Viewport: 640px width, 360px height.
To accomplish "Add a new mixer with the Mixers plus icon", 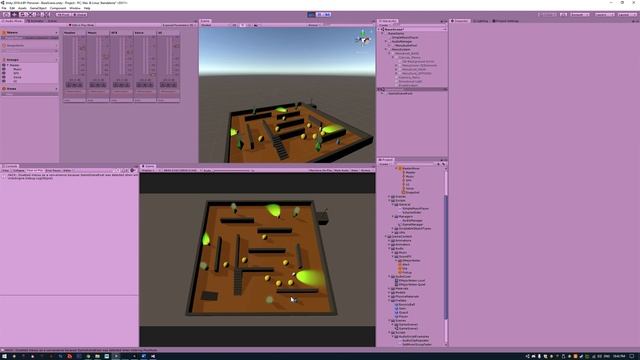I will tap(56, 33).
